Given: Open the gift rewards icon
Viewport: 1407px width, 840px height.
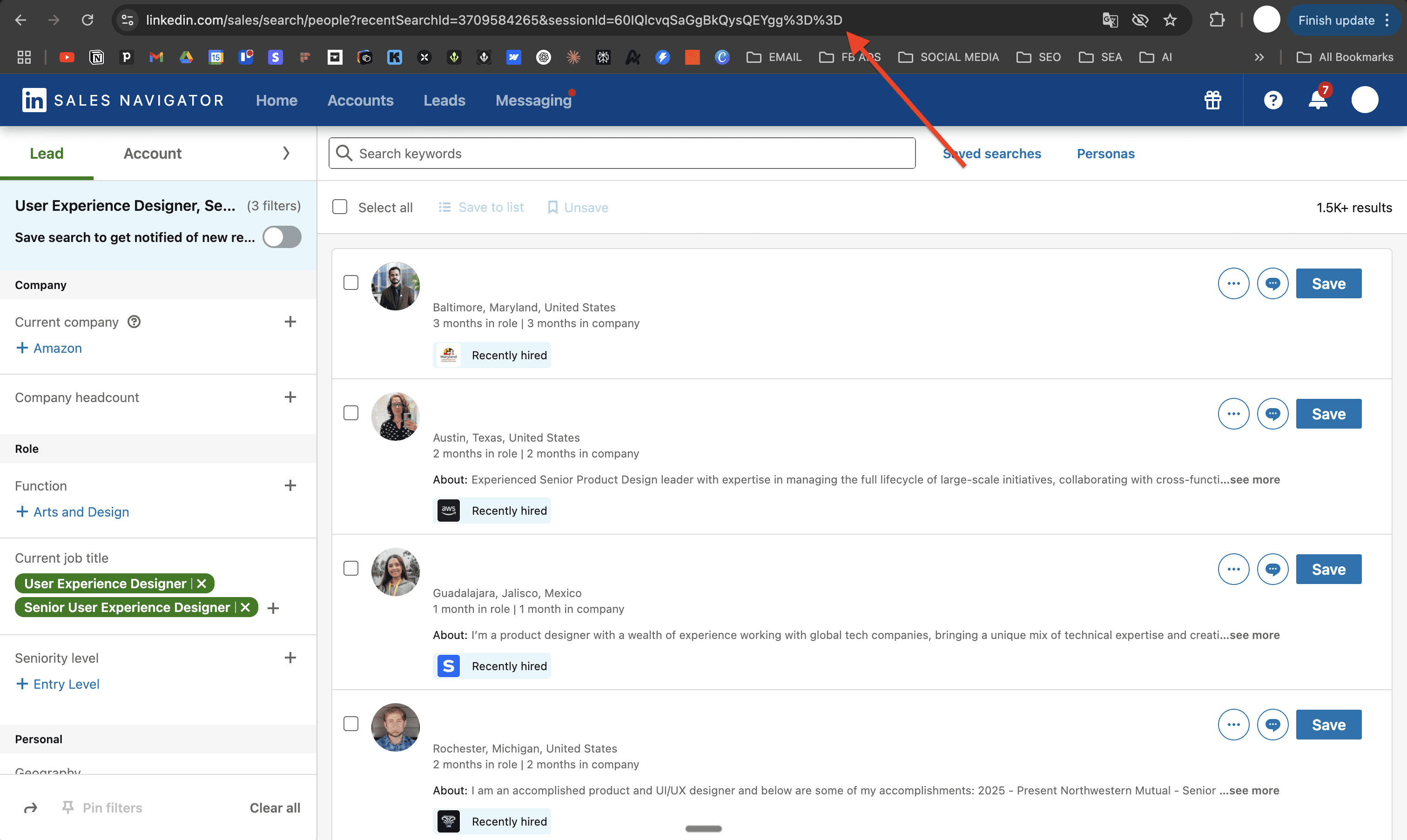Looking at the screenshot, I should [1212, 100].
